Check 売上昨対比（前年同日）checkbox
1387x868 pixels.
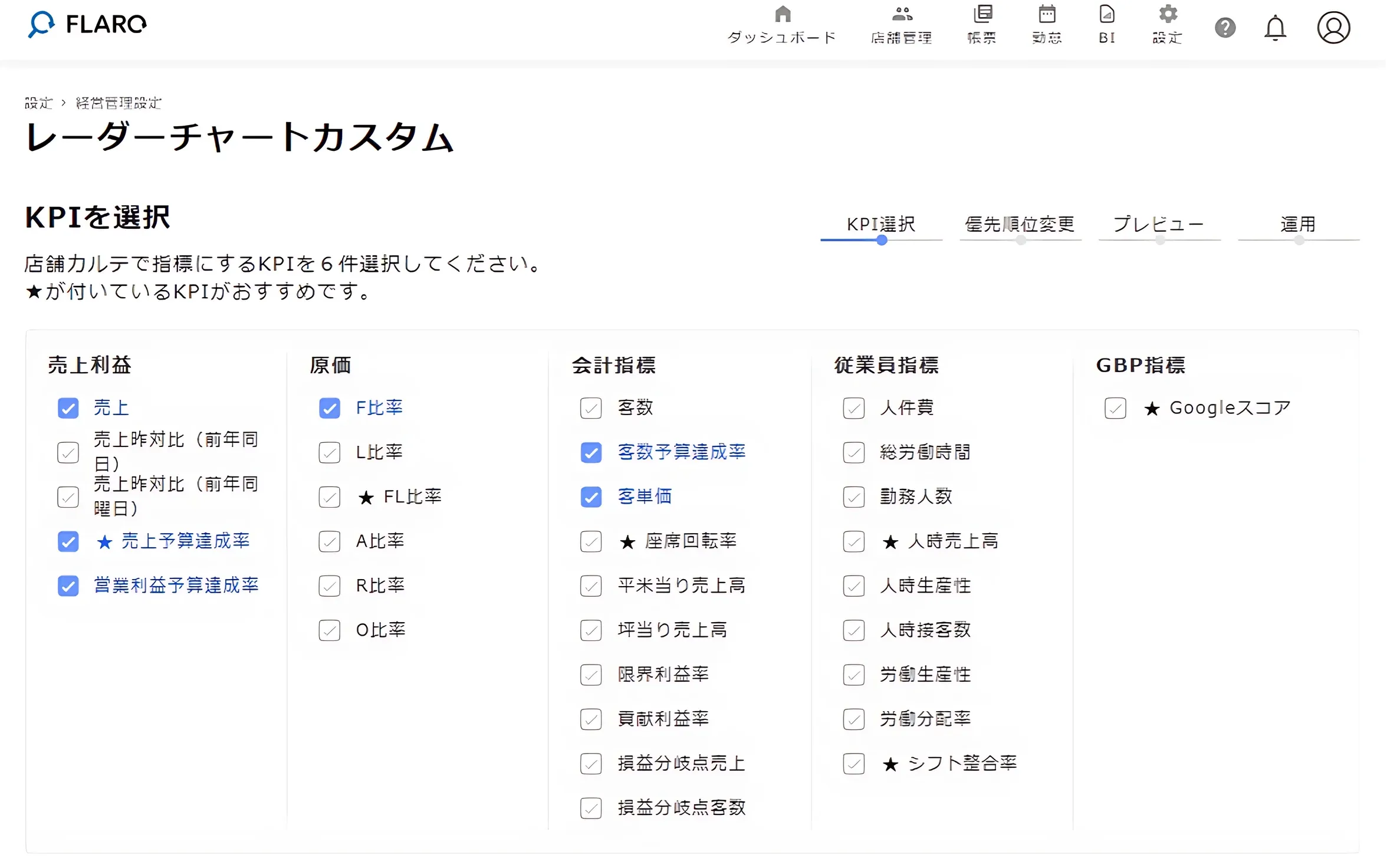(x=68, y=453)
